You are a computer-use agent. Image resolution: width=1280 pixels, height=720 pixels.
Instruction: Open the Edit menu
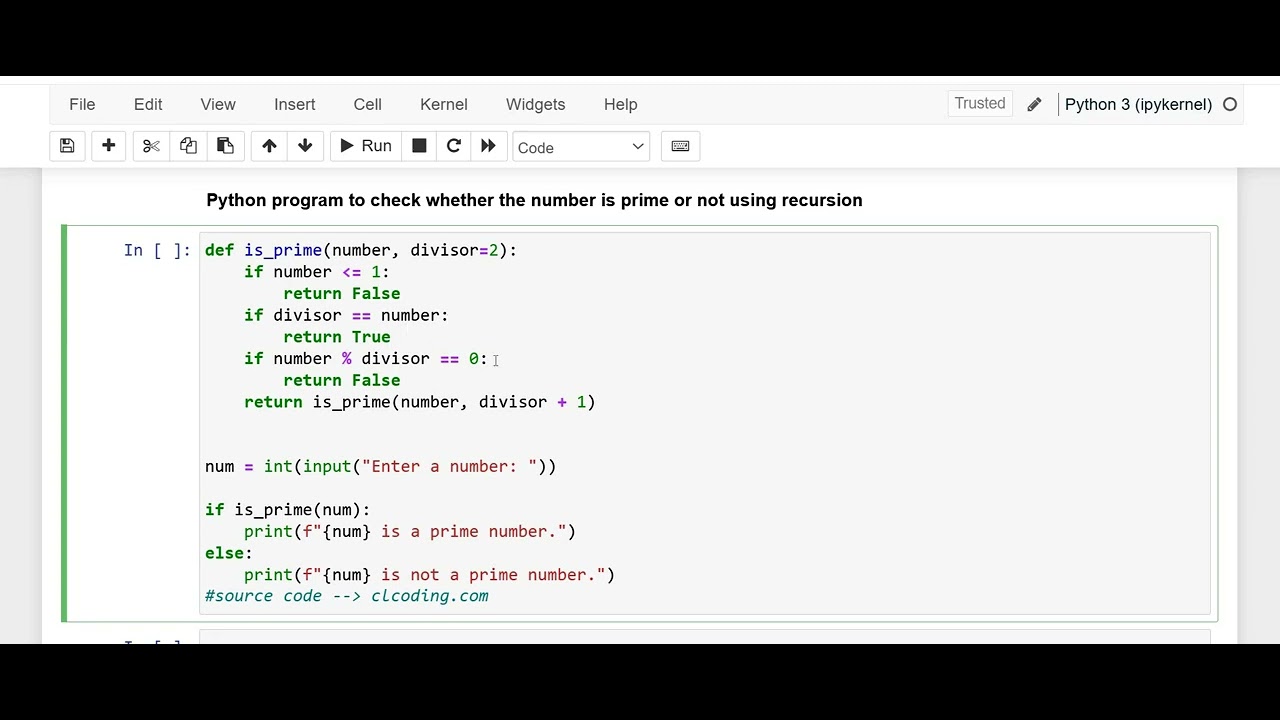(x=148, y=104)
